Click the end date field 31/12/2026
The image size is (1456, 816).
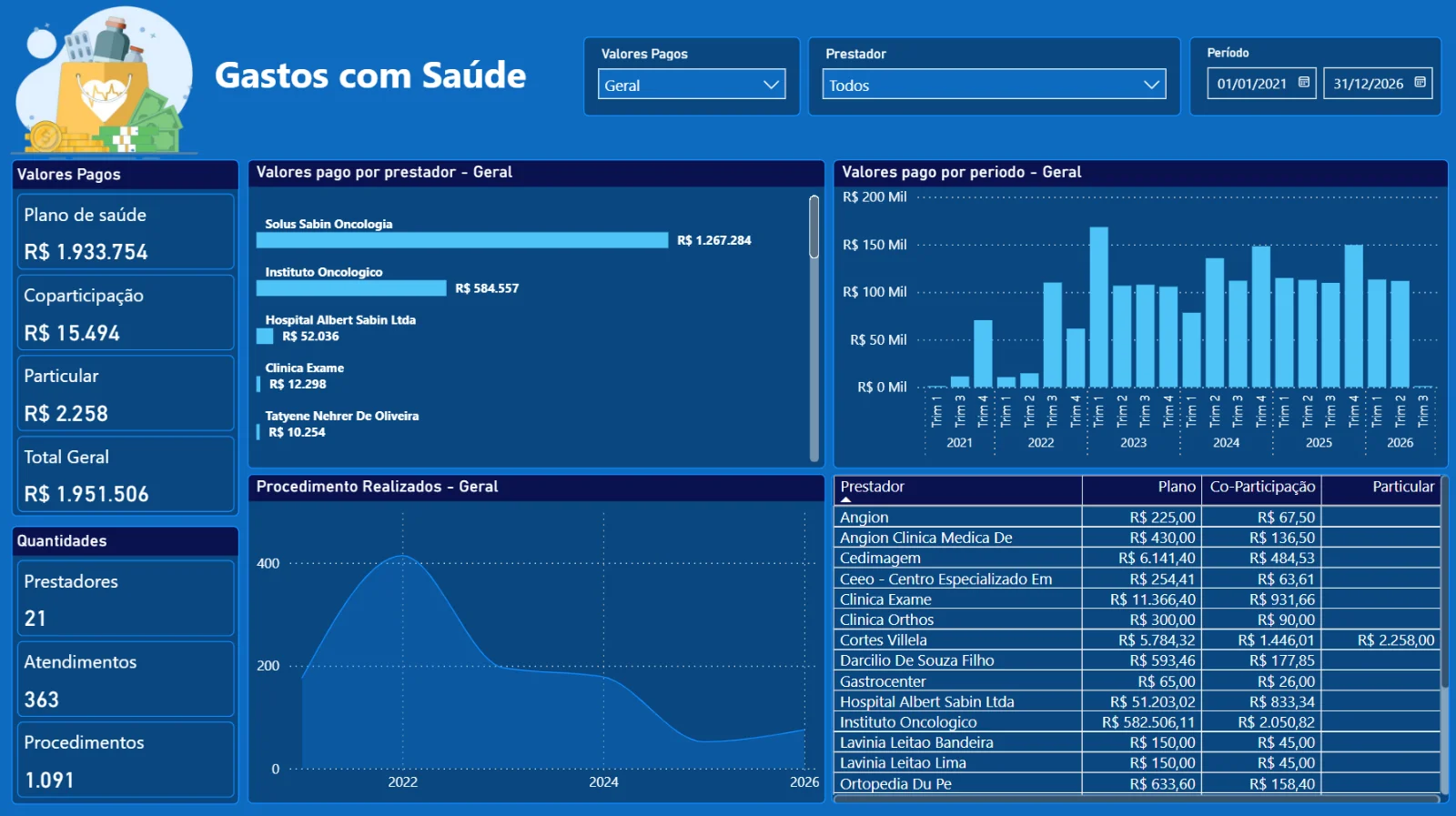tap(1378, 83)
